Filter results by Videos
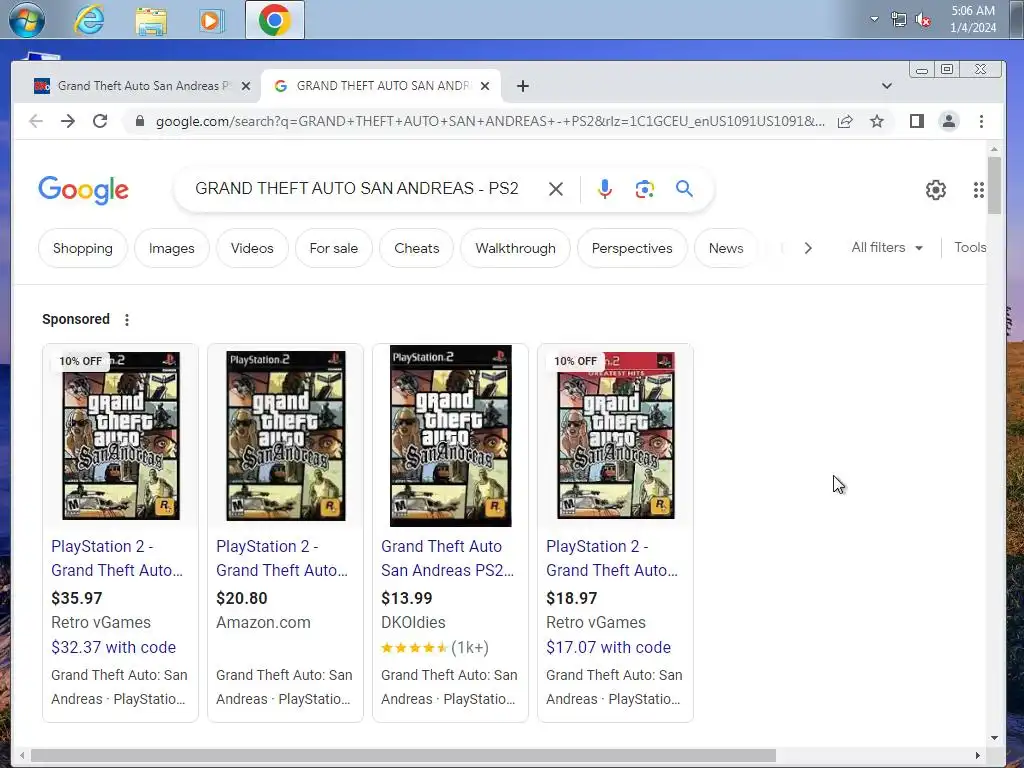The width and height of the screenshot is (1024, 768). point(252,248)
